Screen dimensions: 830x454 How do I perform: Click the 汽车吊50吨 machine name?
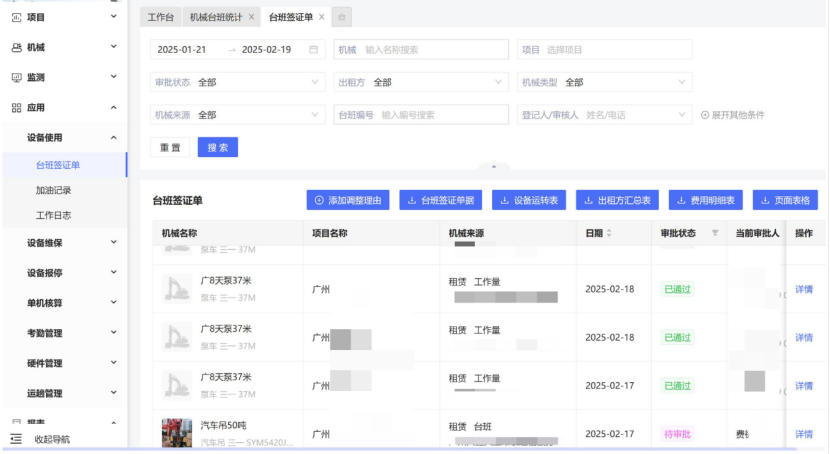pyautogui.click(x=223, y=425)
